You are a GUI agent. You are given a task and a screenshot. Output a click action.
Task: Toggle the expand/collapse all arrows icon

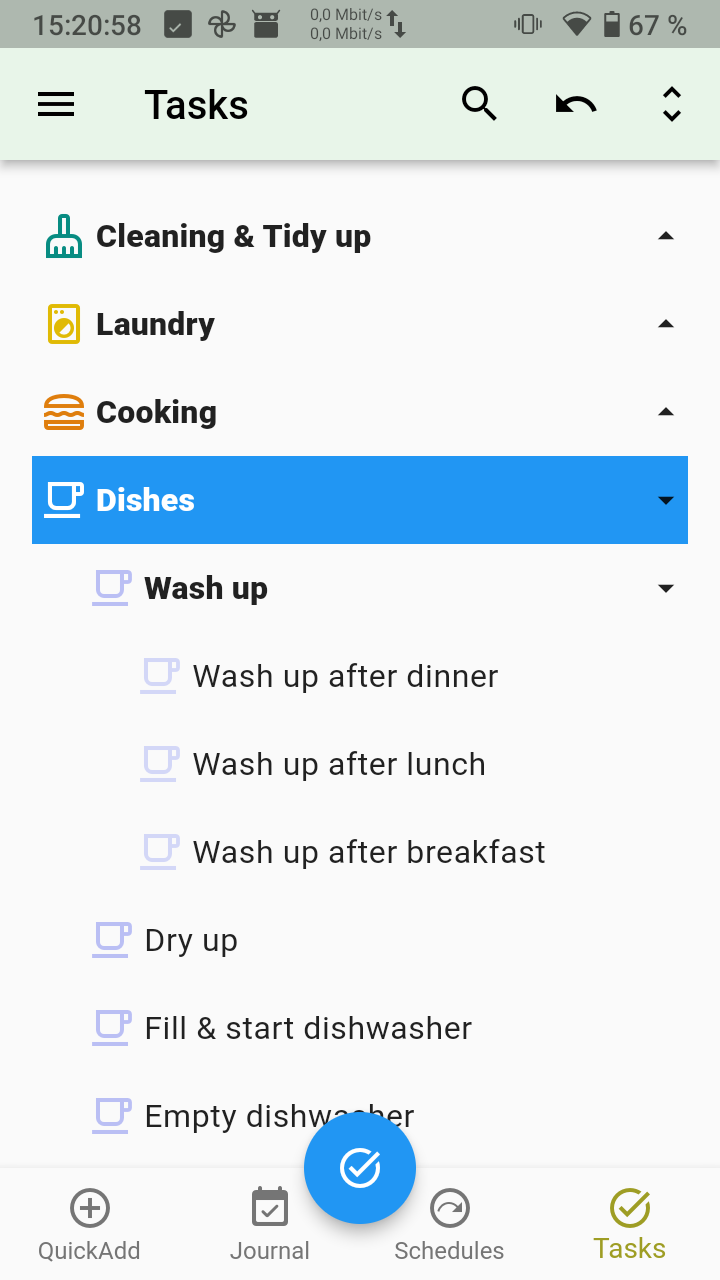pos(672,105)
